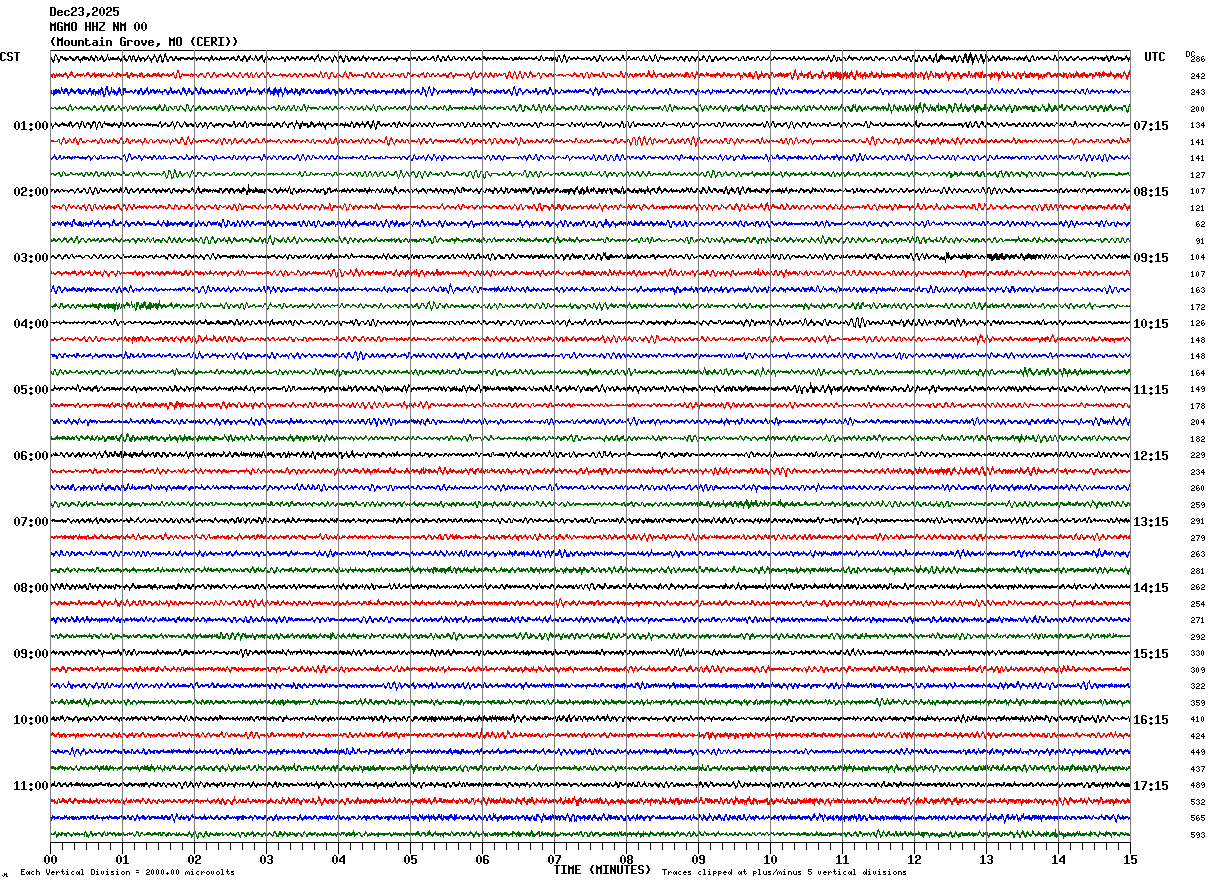Click DC offset value 532

tap(1198, 802)
